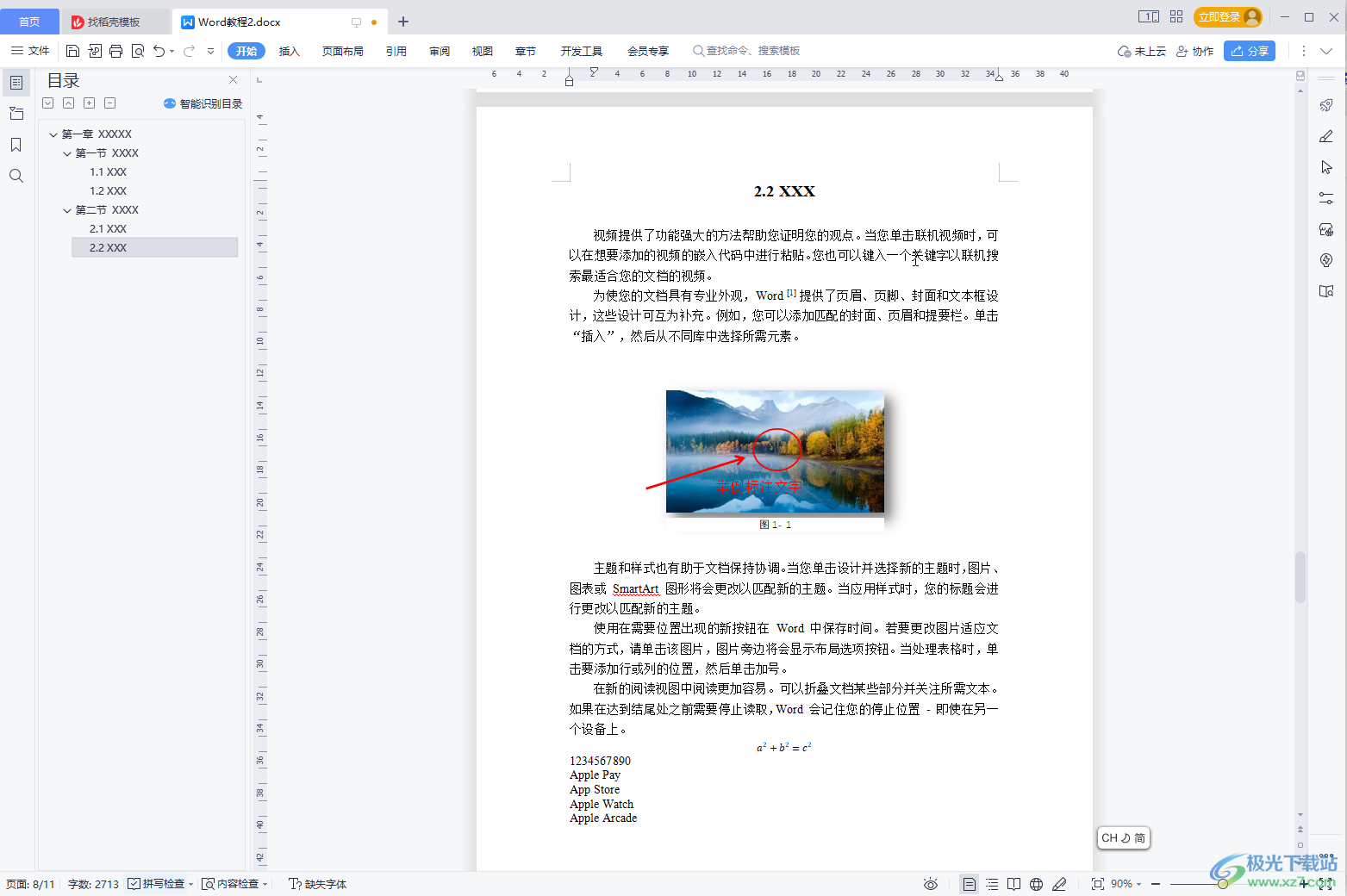Switch to the 开发工具 ribbon tab

[582, 51]
